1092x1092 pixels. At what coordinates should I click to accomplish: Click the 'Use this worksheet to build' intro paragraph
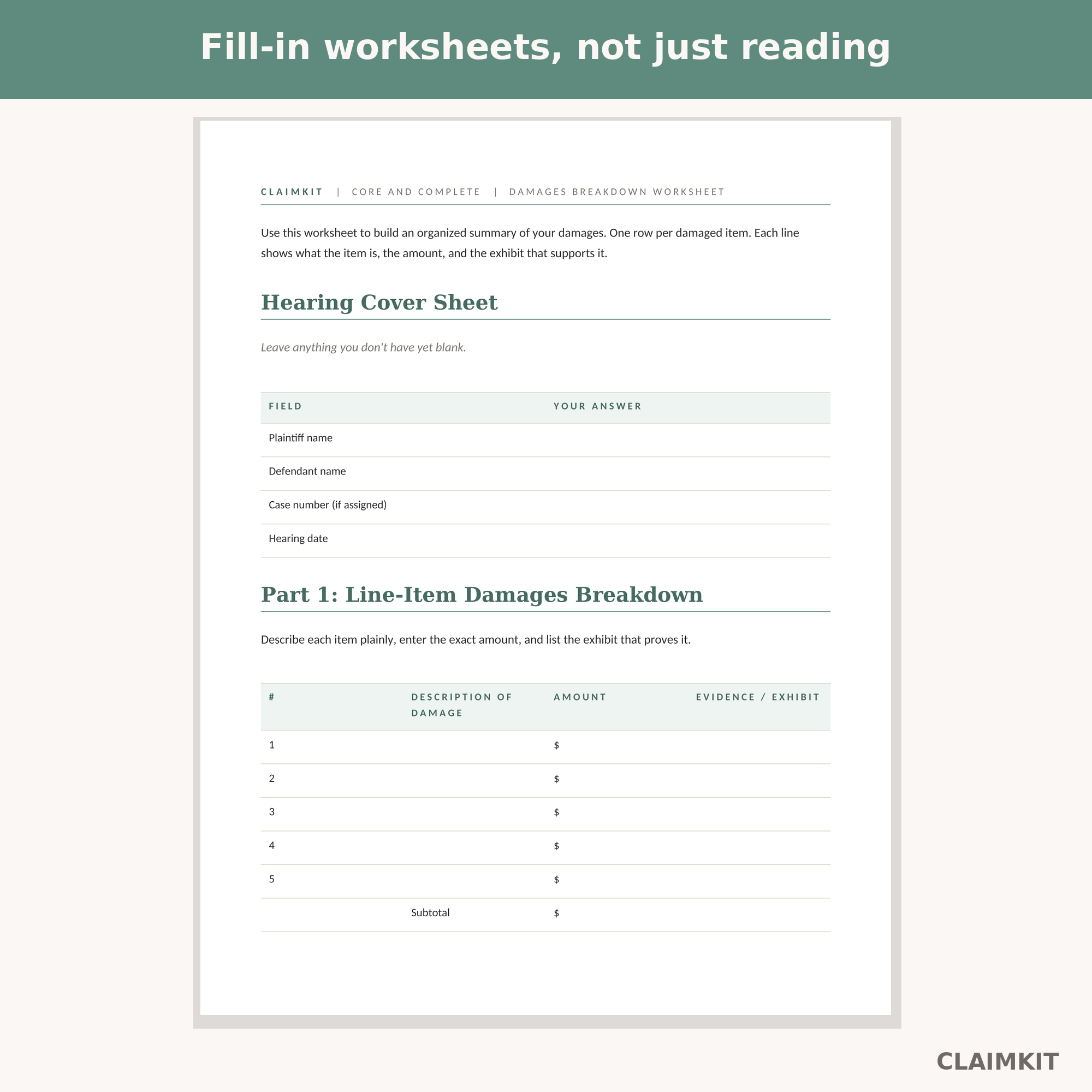pos(530,243)
